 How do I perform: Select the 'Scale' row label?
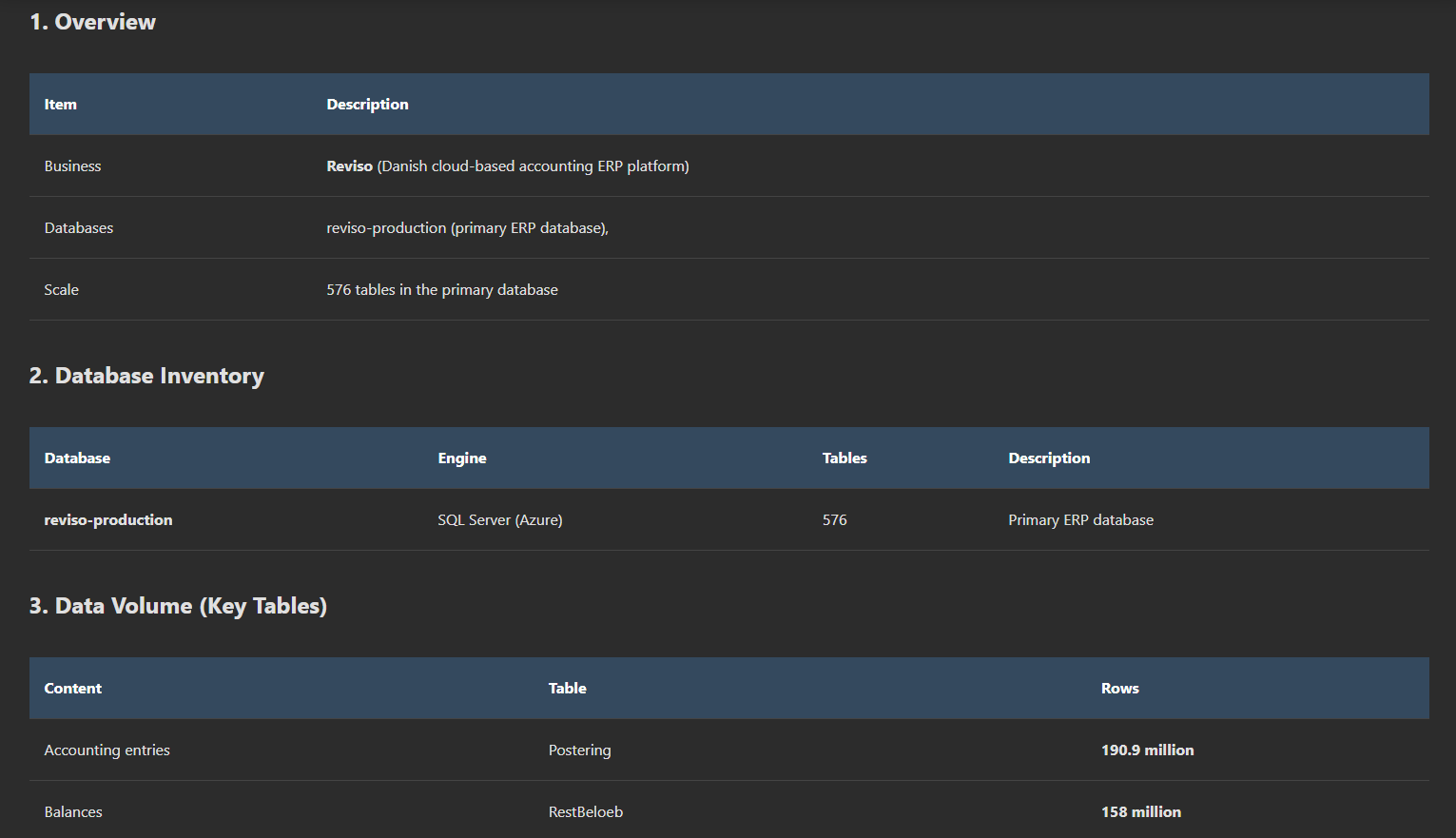[x=62, y=290]
